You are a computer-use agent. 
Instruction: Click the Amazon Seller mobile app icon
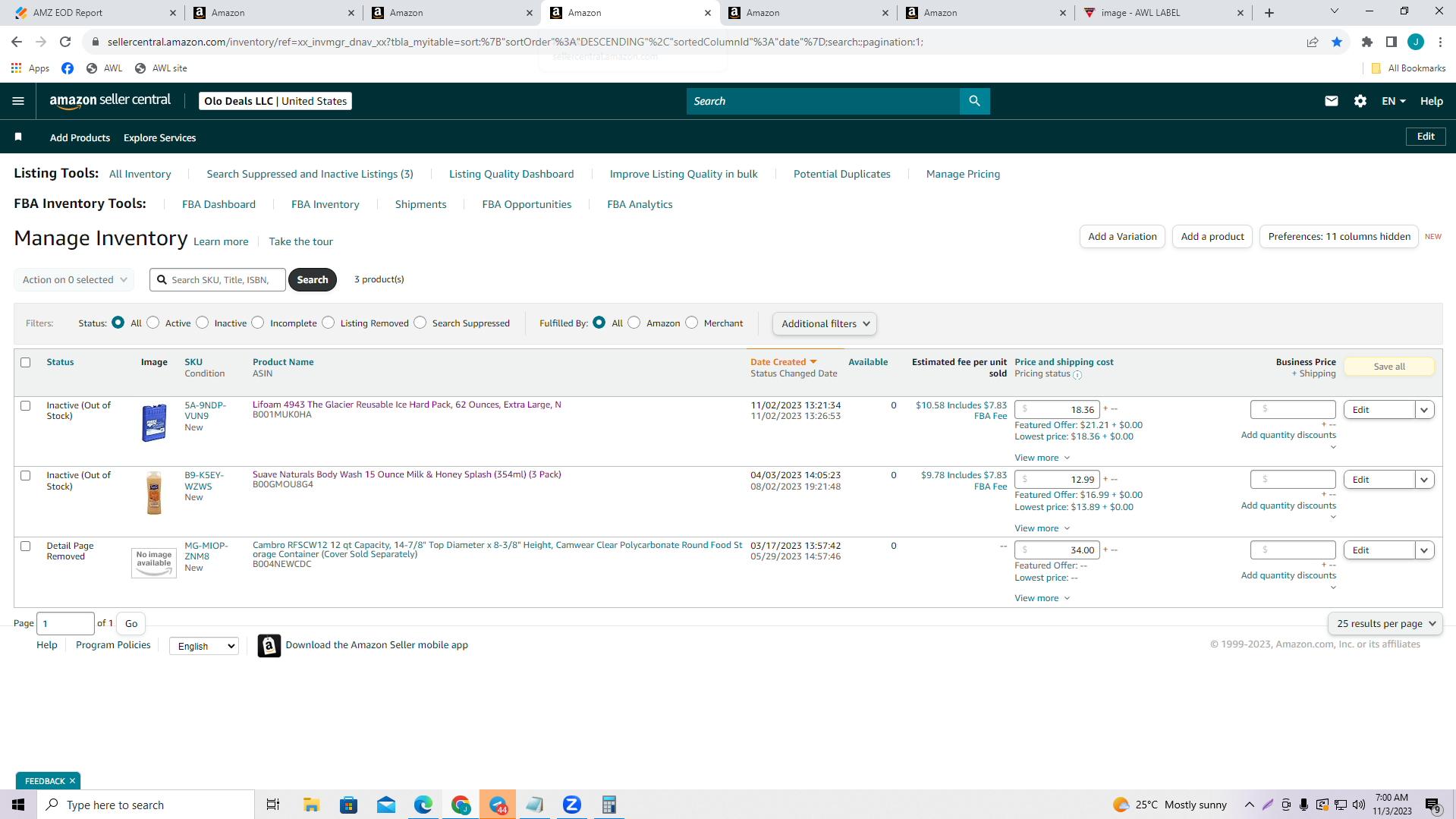pyautogui.click(x=269, y=645)
